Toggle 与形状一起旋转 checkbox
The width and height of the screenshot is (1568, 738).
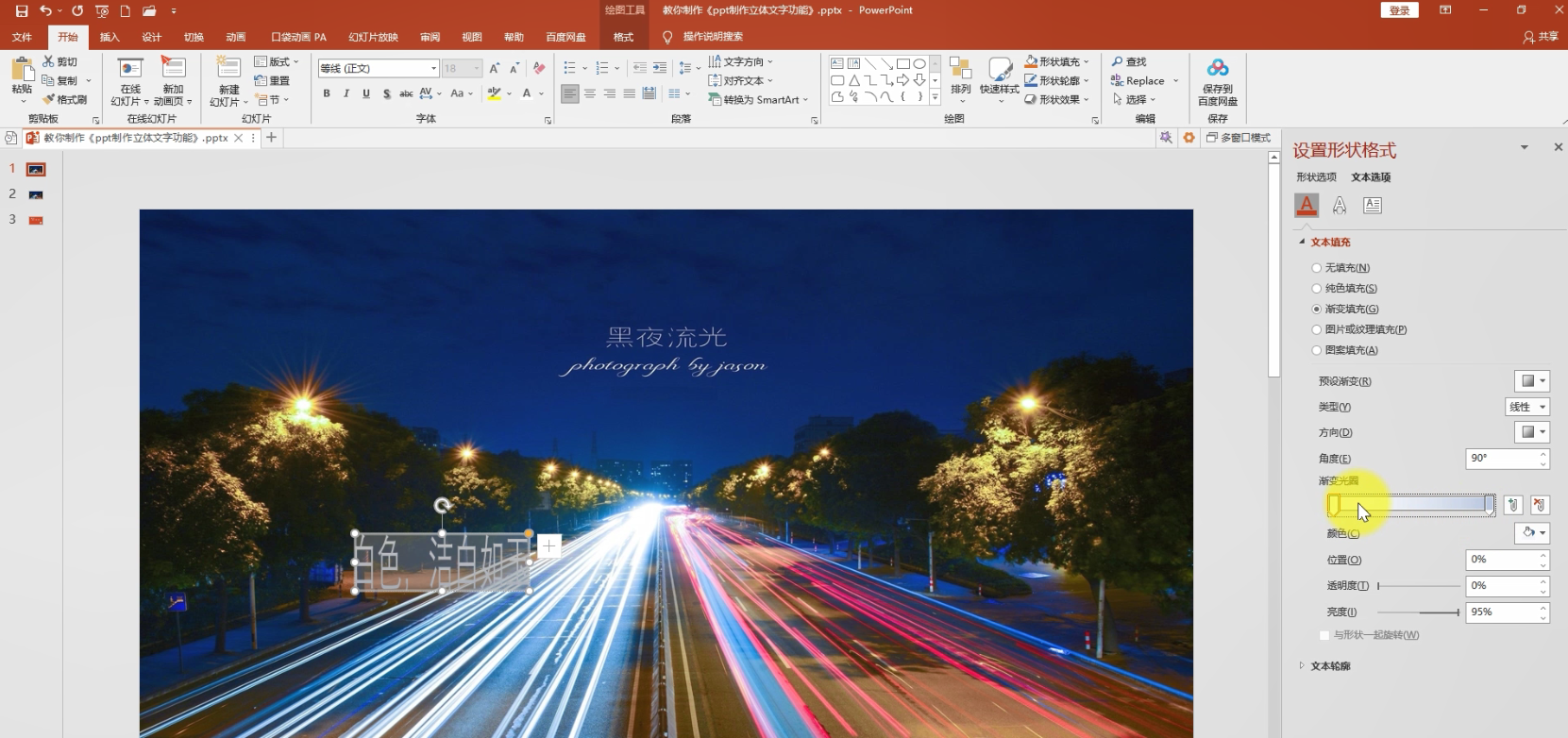click(x=1324, y=635)
